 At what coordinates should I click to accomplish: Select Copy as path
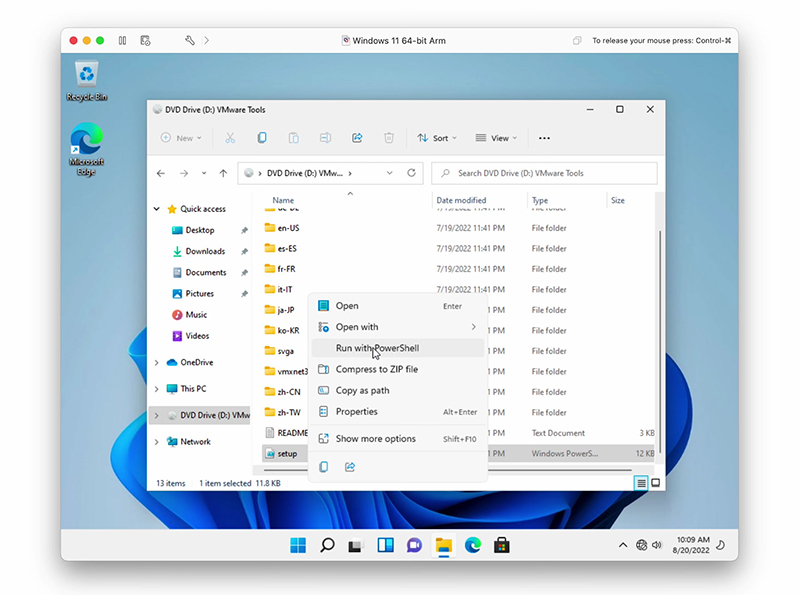(x=397, y=390)
